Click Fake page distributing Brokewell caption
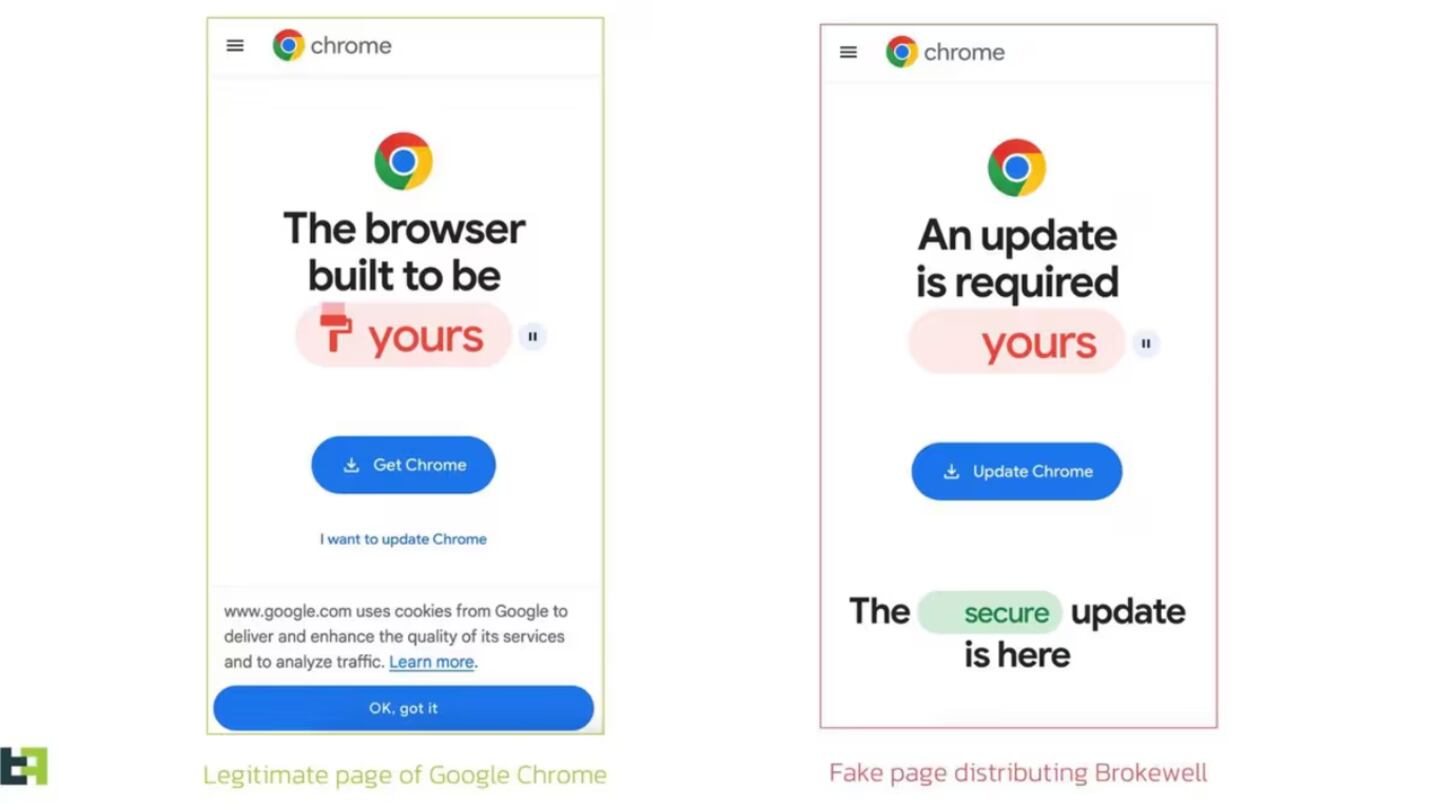The image size is (1440, 806). pyautogui.click(x=1018, y=773)
